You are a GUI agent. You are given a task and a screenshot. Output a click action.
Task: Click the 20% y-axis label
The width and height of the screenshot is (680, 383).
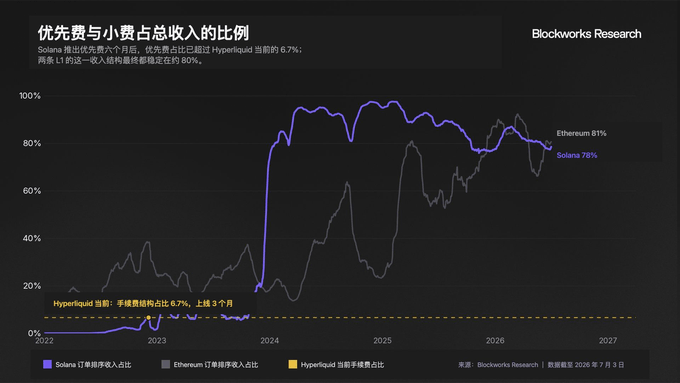pos(32,286)
